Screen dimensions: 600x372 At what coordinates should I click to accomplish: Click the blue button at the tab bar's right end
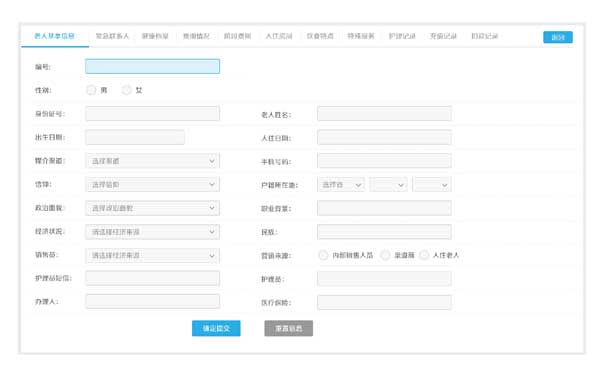point(558,37)
